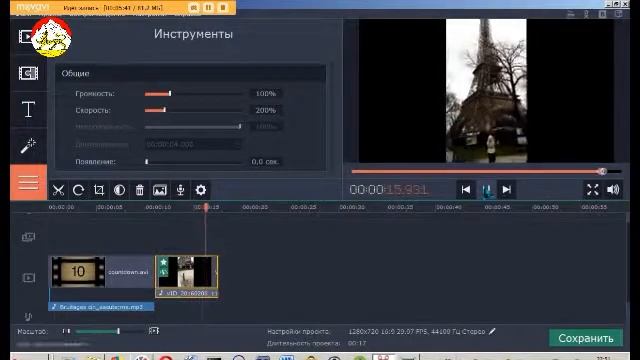
Task: Select the countdown.avi clip on the timeline
Action: [x=102, y=272]
